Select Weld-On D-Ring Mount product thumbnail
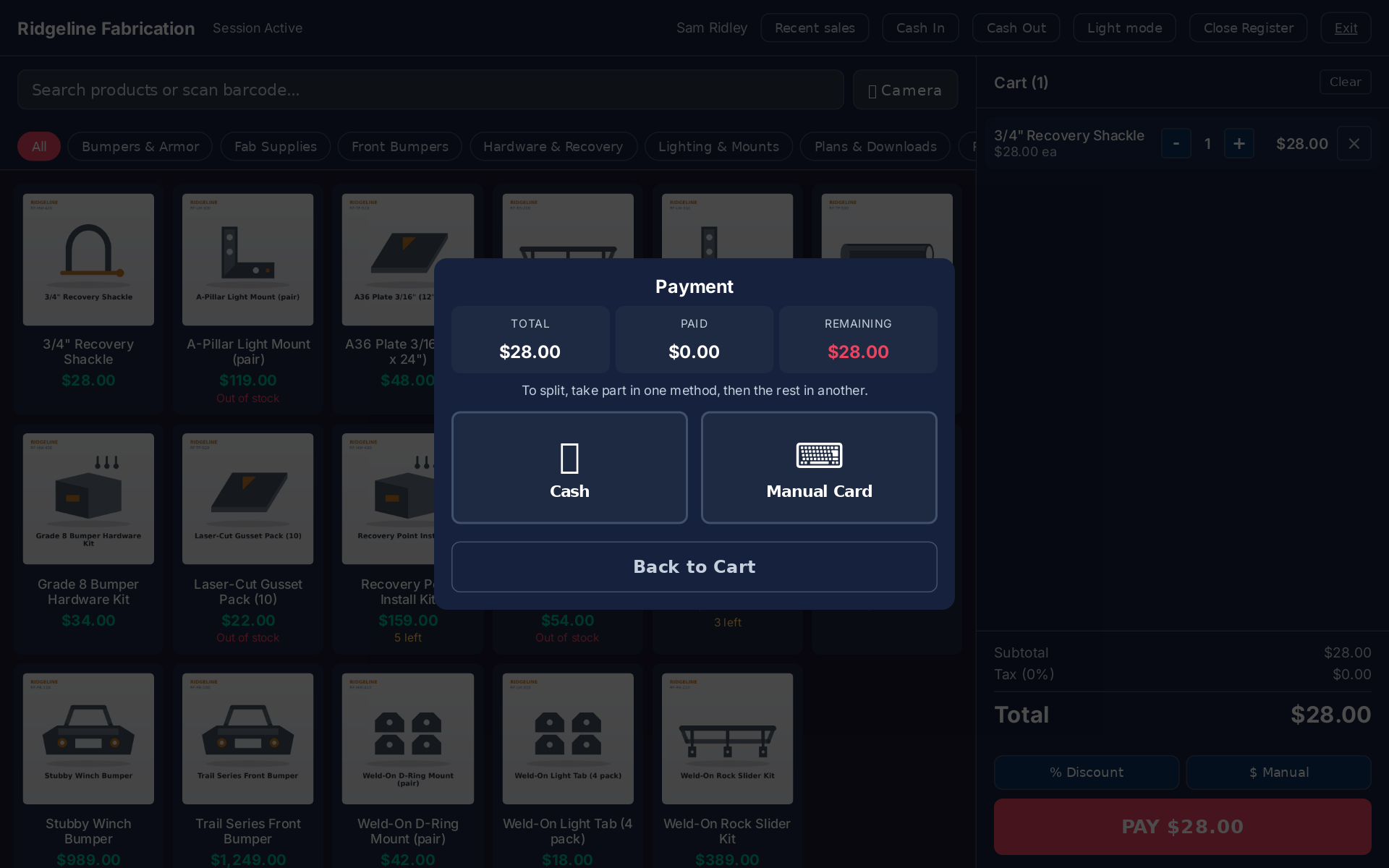1389x868 pixels. click(408, 739)
